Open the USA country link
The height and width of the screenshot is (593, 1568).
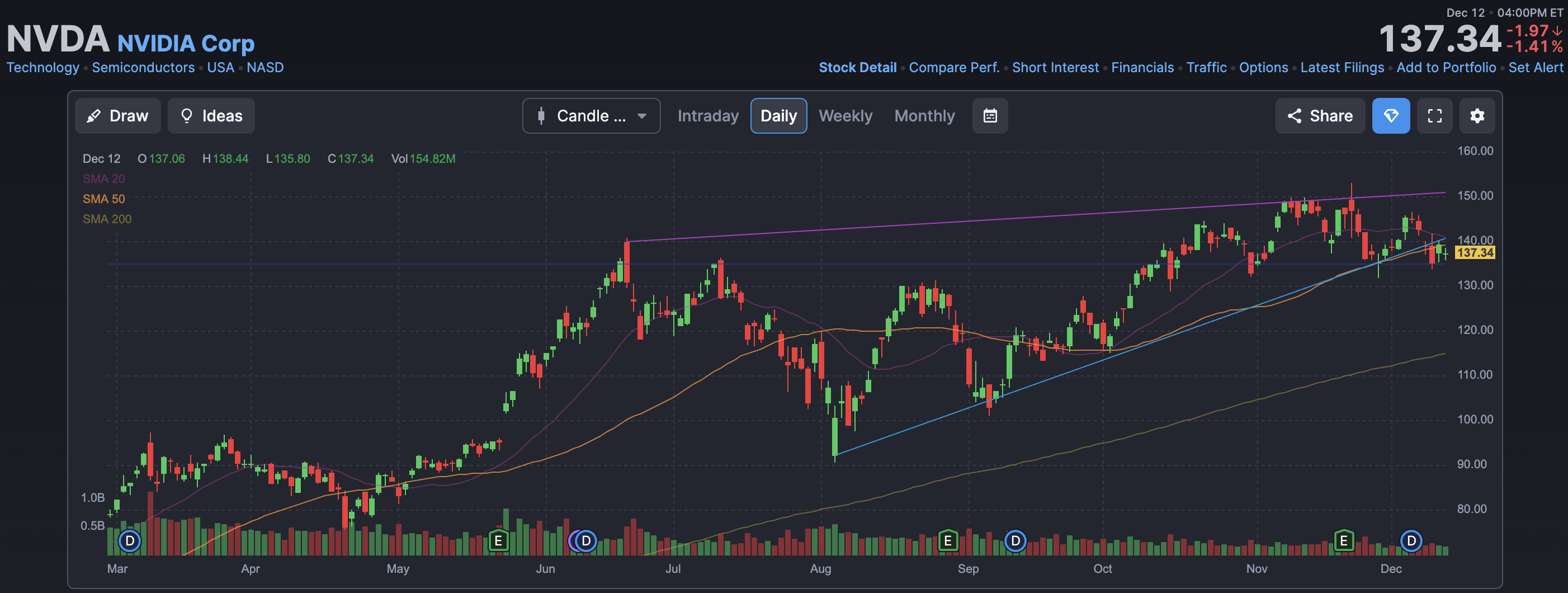(220, 68)
